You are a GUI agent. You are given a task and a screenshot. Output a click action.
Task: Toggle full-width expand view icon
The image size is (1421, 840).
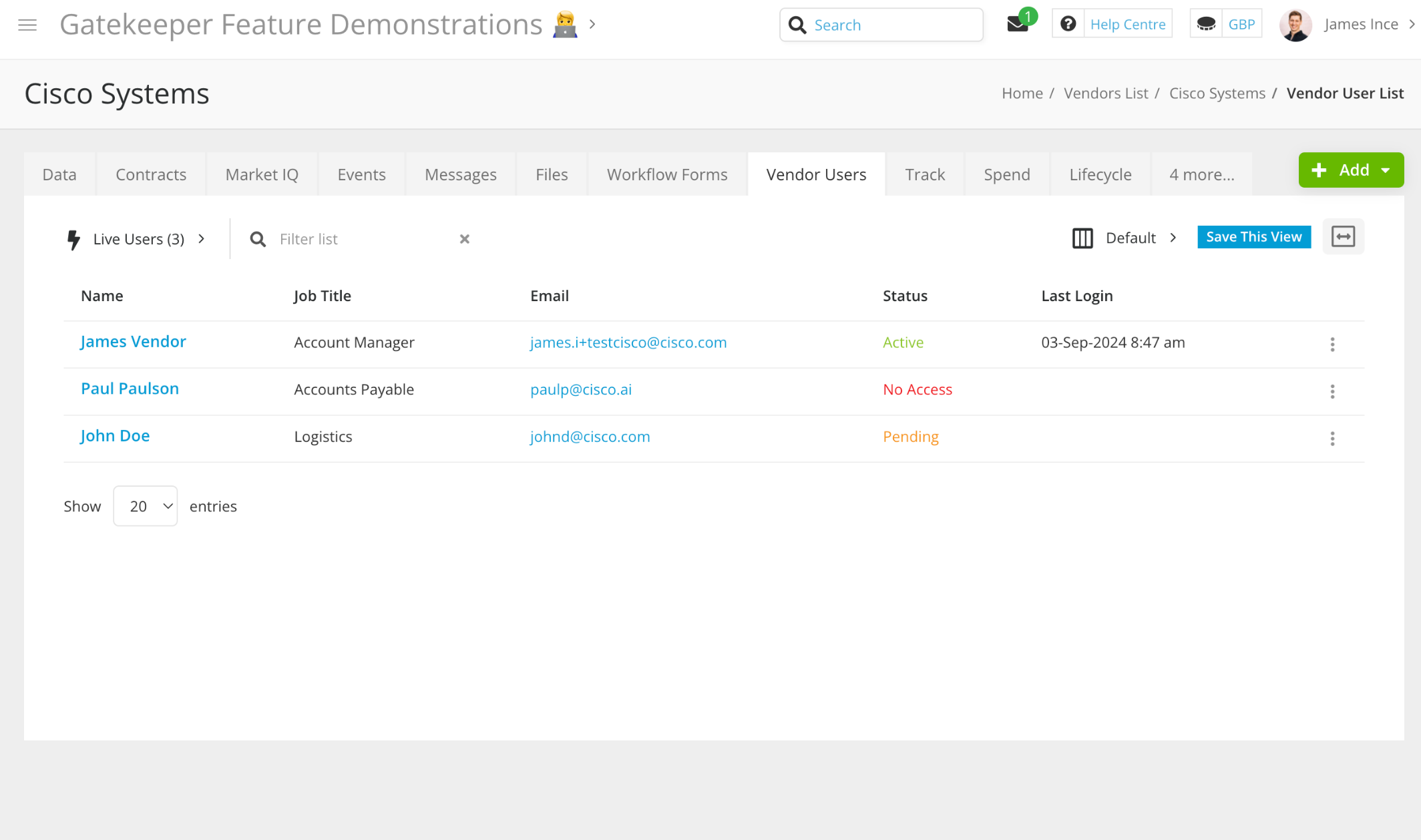click(x=1343, y=236)
